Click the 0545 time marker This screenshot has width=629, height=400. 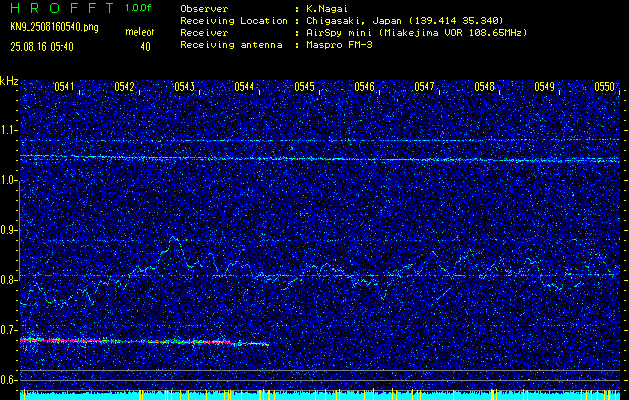[304, 87]
